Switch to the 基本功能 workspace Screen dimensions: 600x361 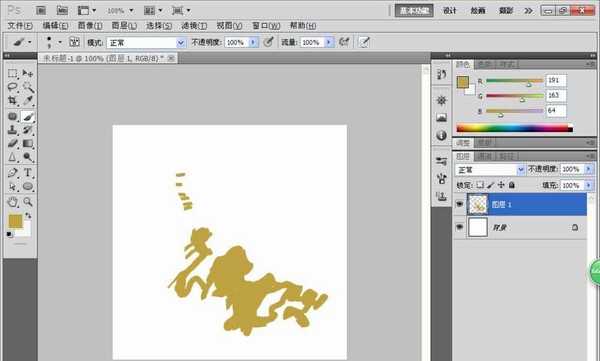tap(414, 11)
